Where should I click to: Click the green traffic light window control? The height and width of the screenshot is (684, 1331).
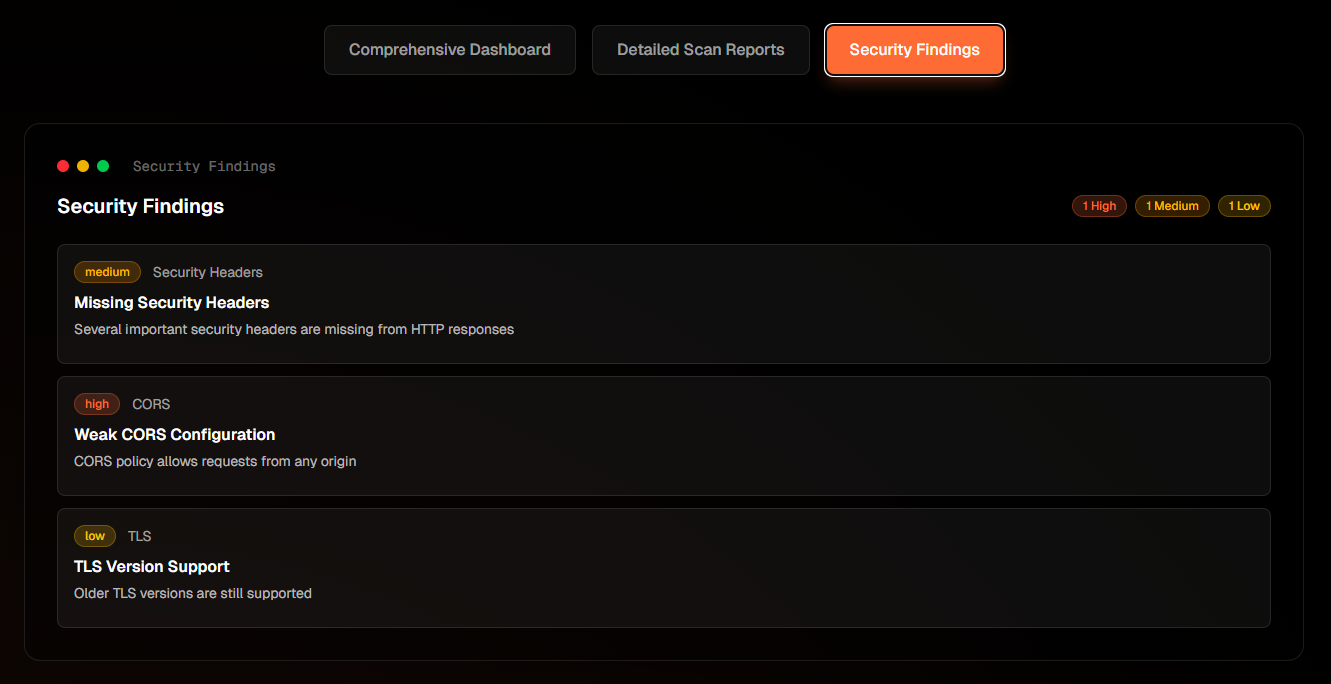(x=103, y=166)
